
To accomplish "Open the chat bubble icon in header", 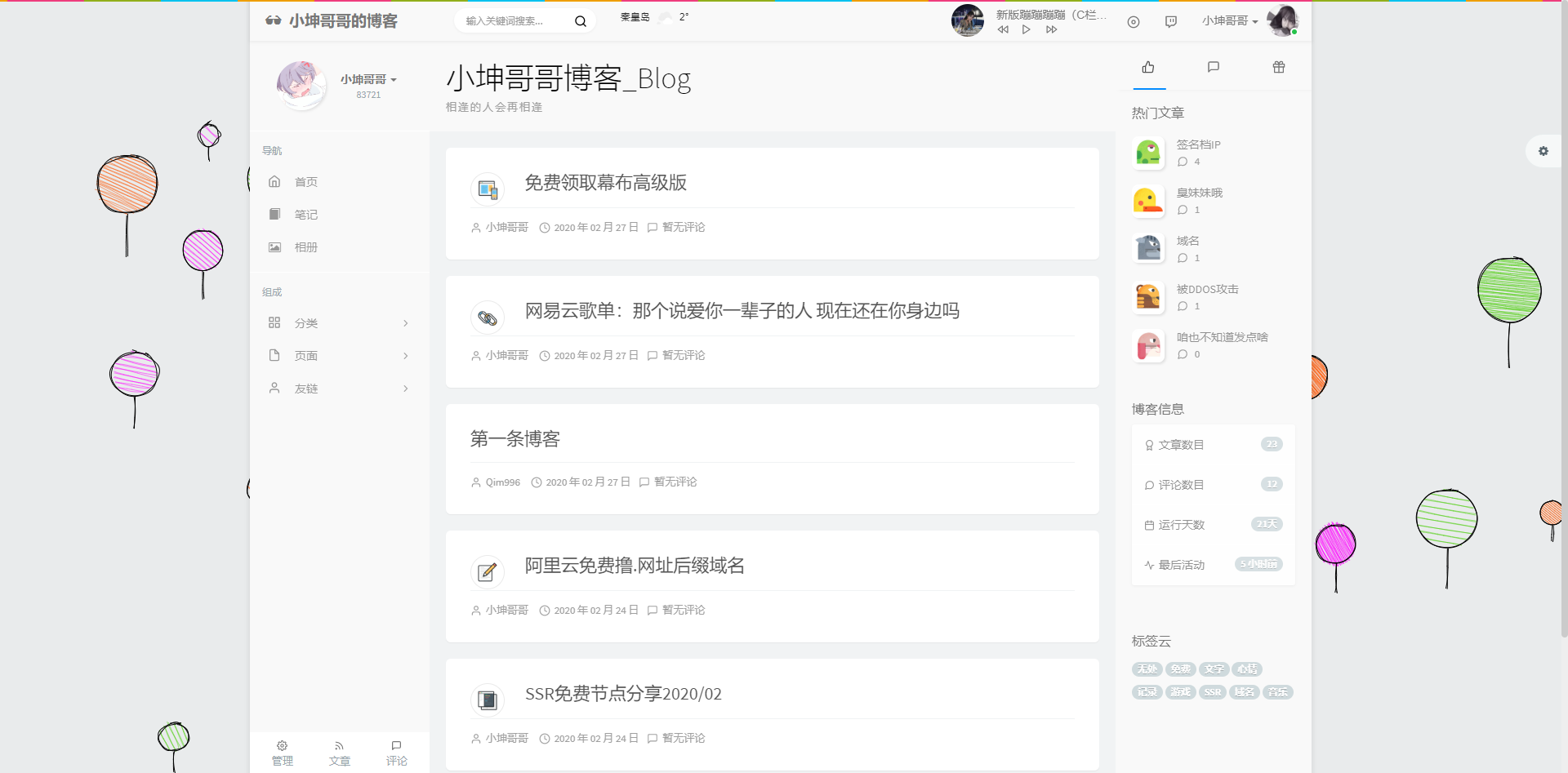I will coord(1171,22).
